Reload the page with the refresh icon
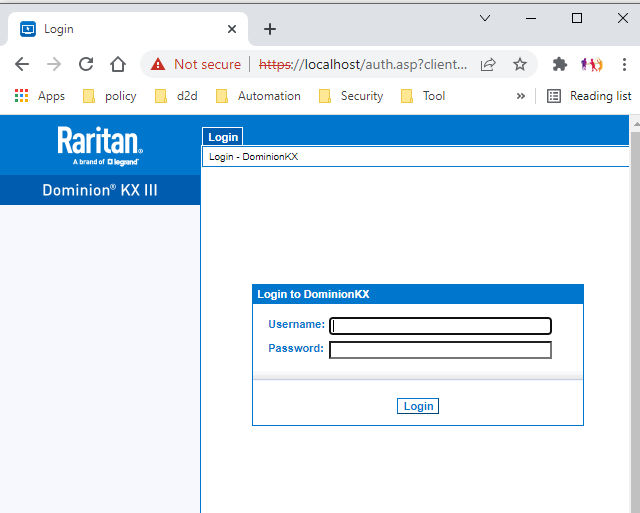Viewport: 640px width, 513px height. (86, 64)
